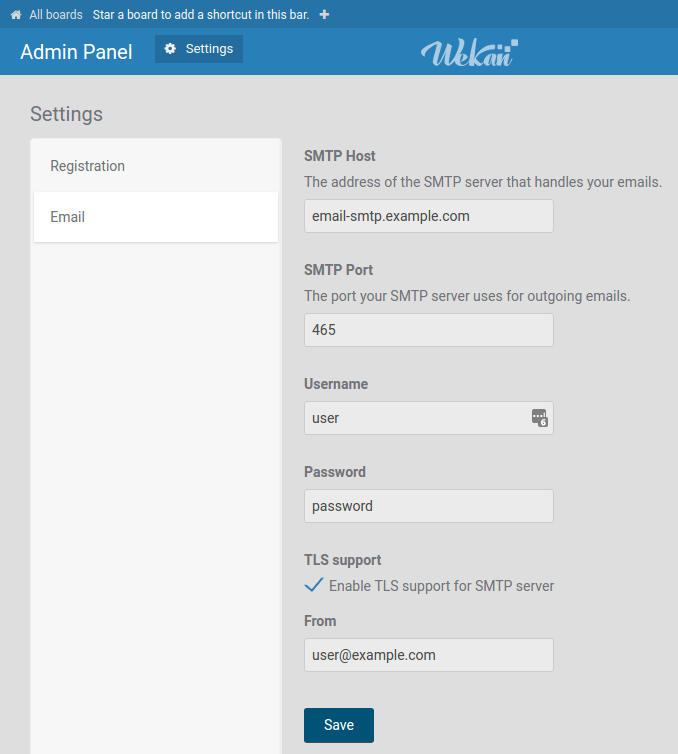Click the gear icon beside Settings
This screenshot has height=754, width=678.
pyautogui.click(x=170, y=49)
